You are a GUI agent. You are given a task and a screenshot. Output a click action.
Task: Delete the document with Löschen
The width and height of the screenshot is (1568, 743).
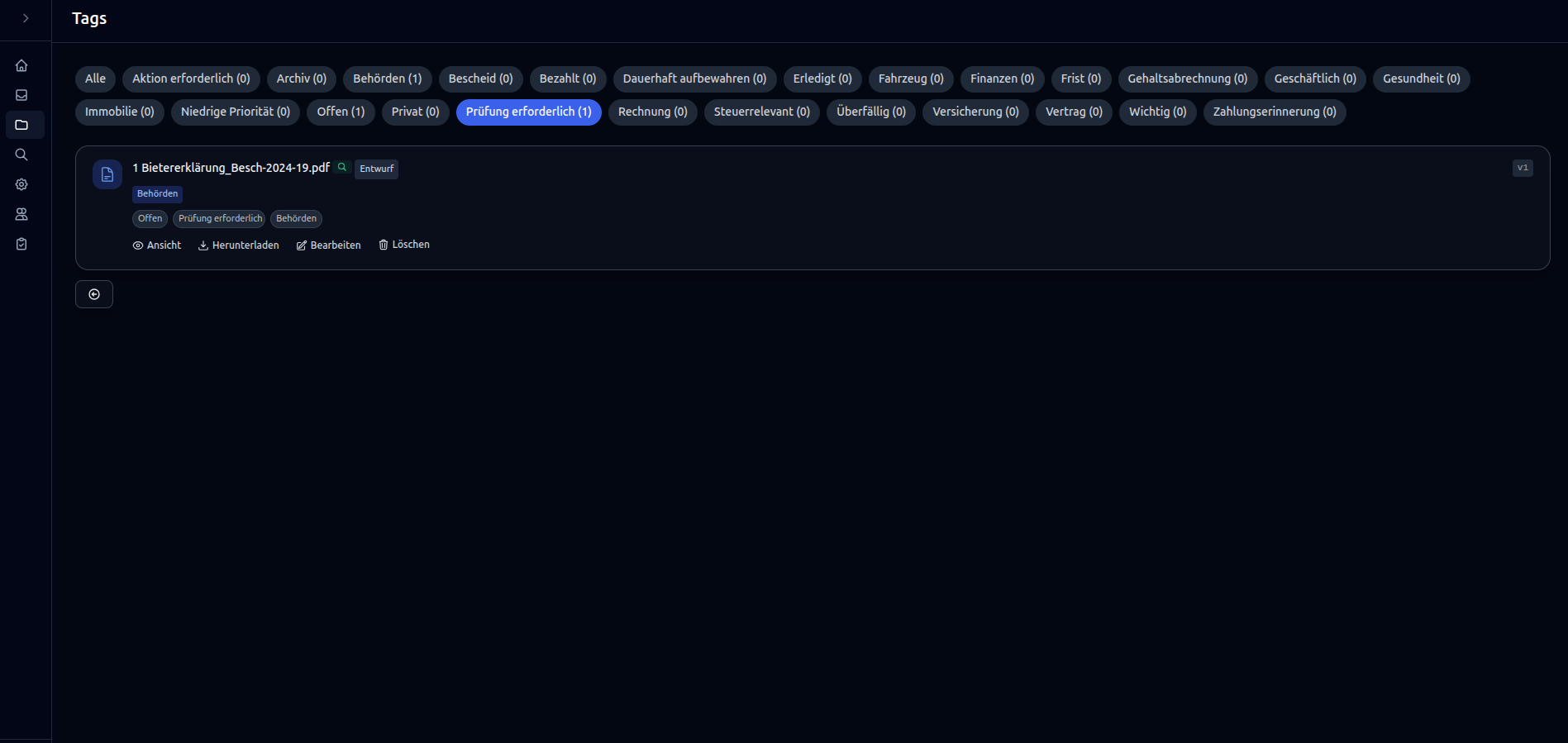[404, 245]
